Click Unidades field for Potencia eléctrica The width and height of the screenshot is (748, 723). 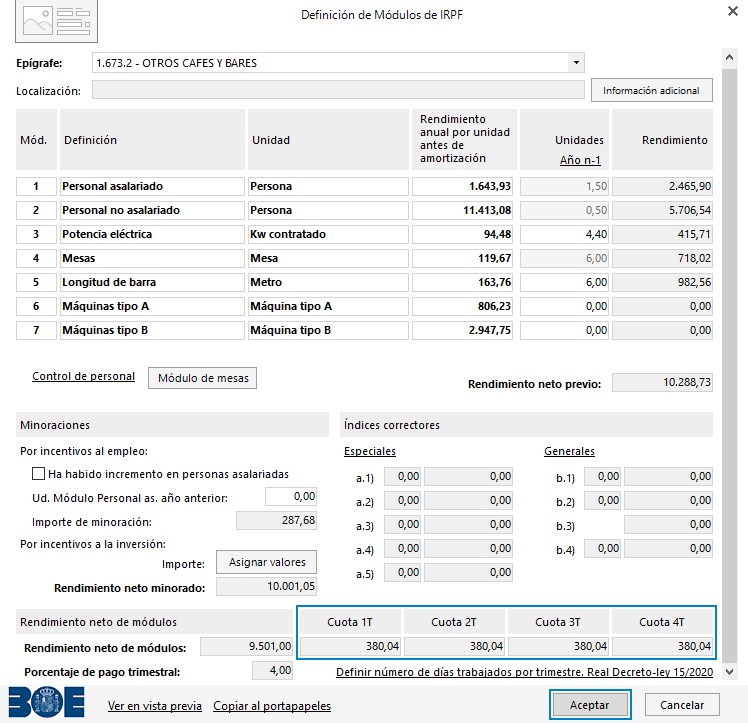coord(564,234)
